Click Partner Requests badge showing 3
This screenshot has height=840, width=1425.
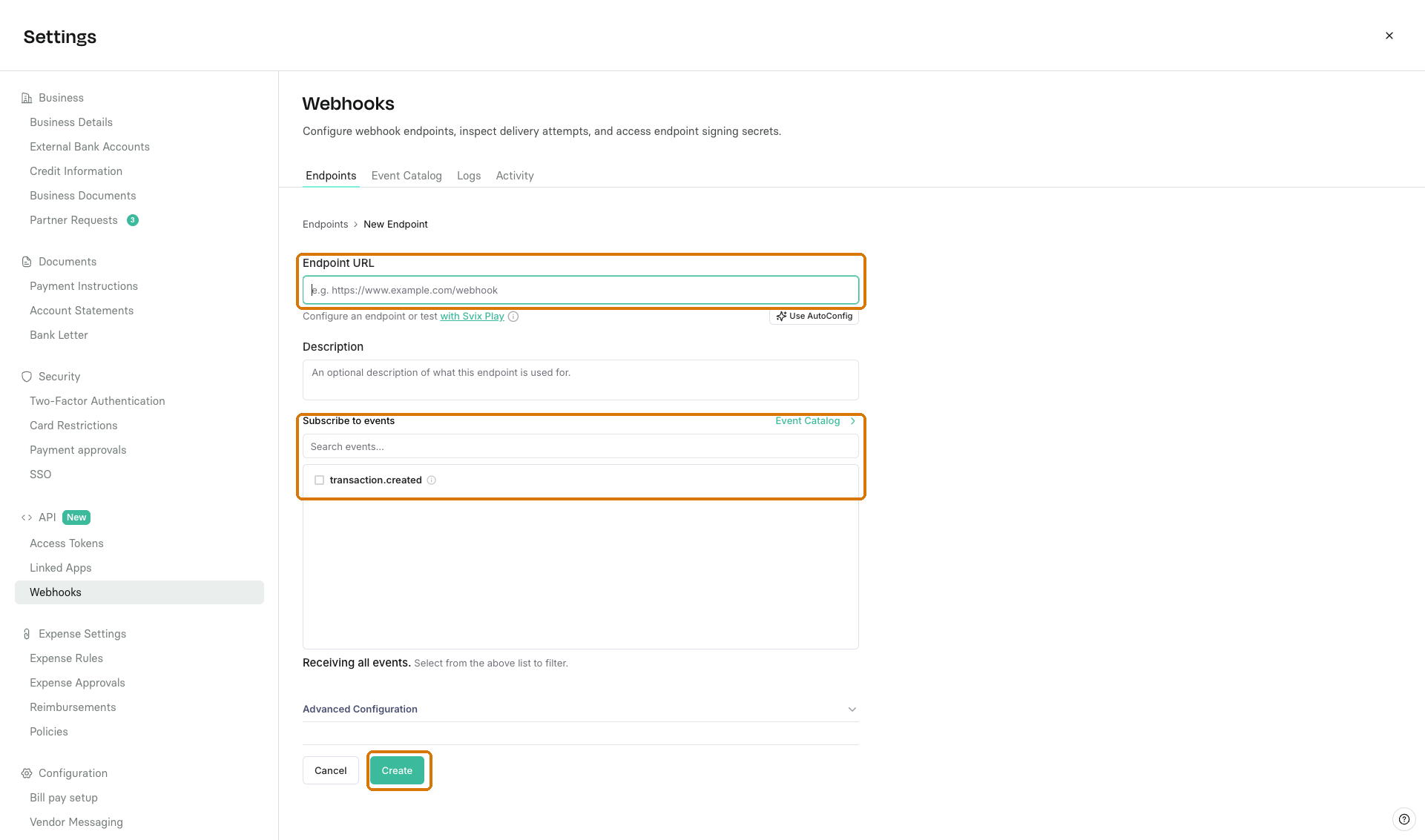coord(133,220)
